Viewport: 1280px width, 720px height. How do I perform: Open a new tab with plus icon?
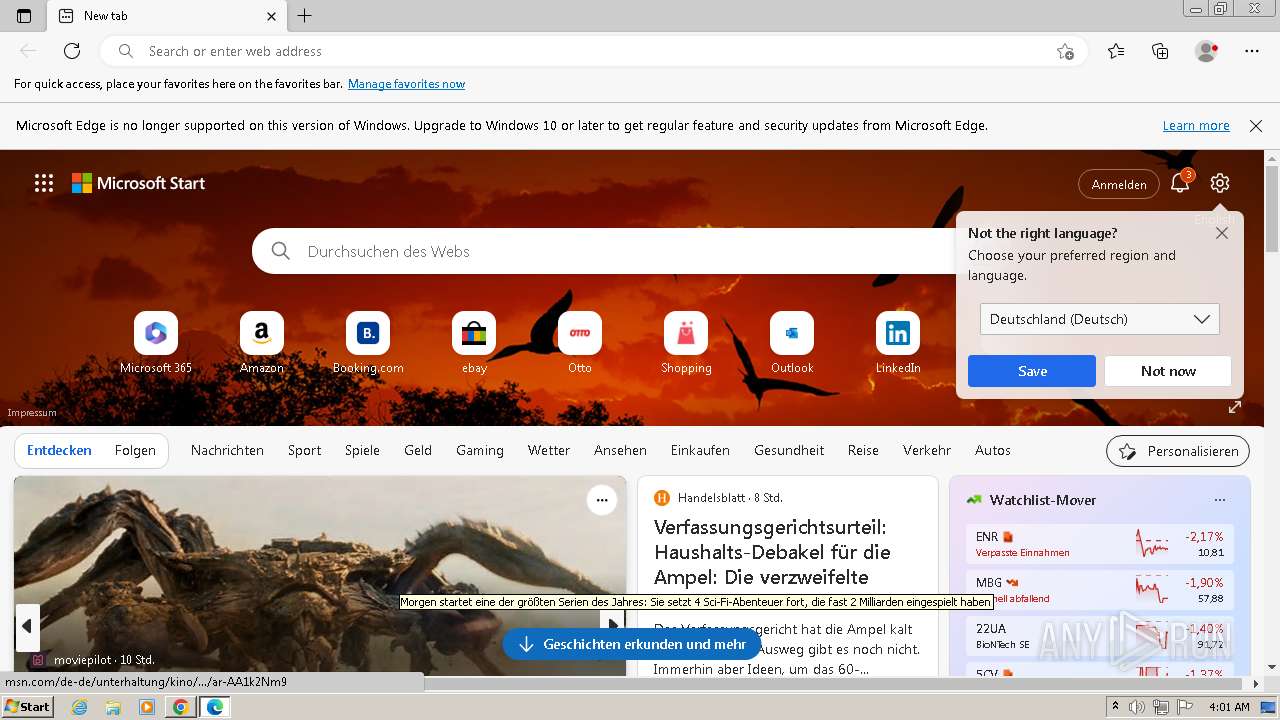[x=305, y=16]
